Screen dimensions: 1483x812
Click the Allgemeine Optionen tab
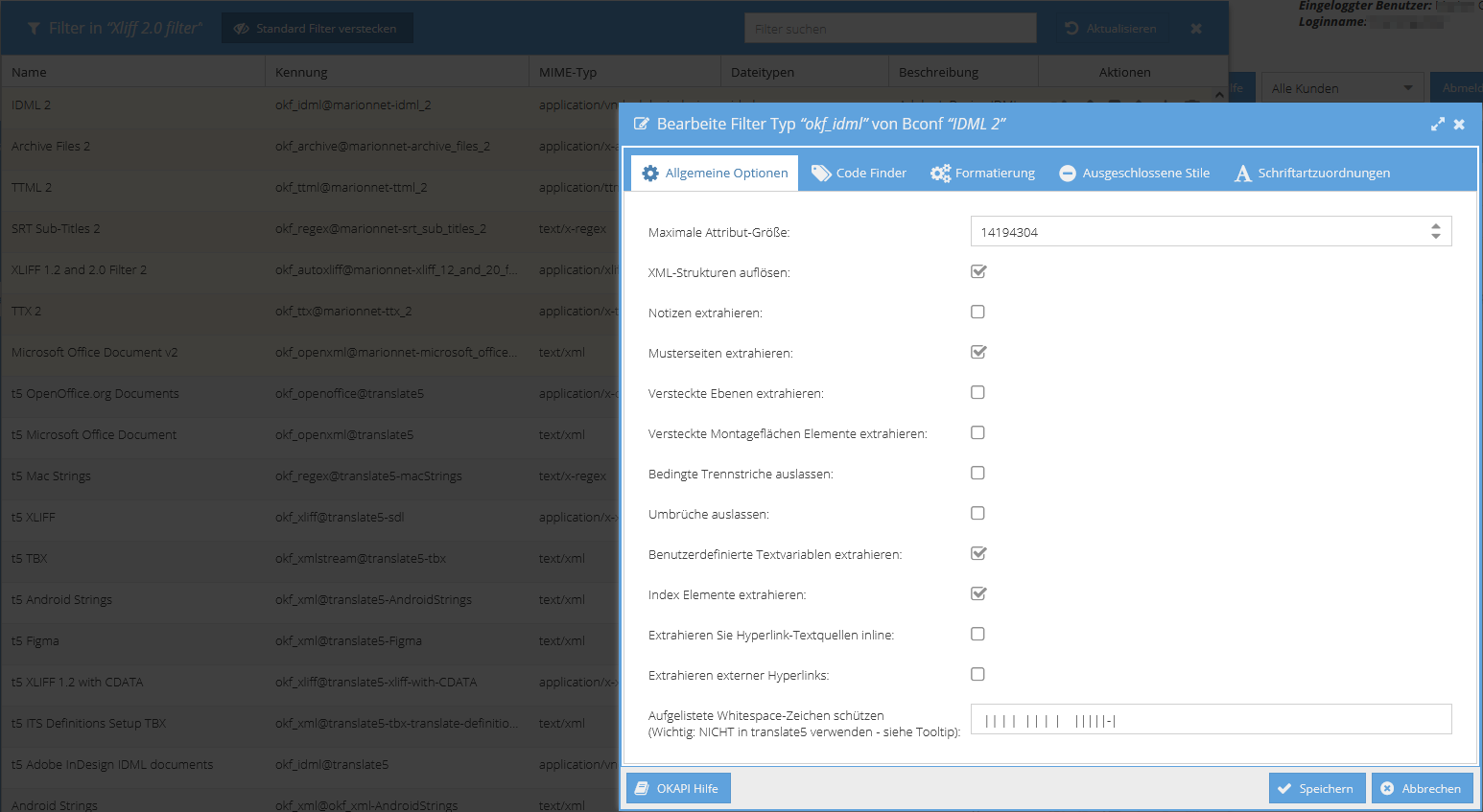tap(715, 174)
